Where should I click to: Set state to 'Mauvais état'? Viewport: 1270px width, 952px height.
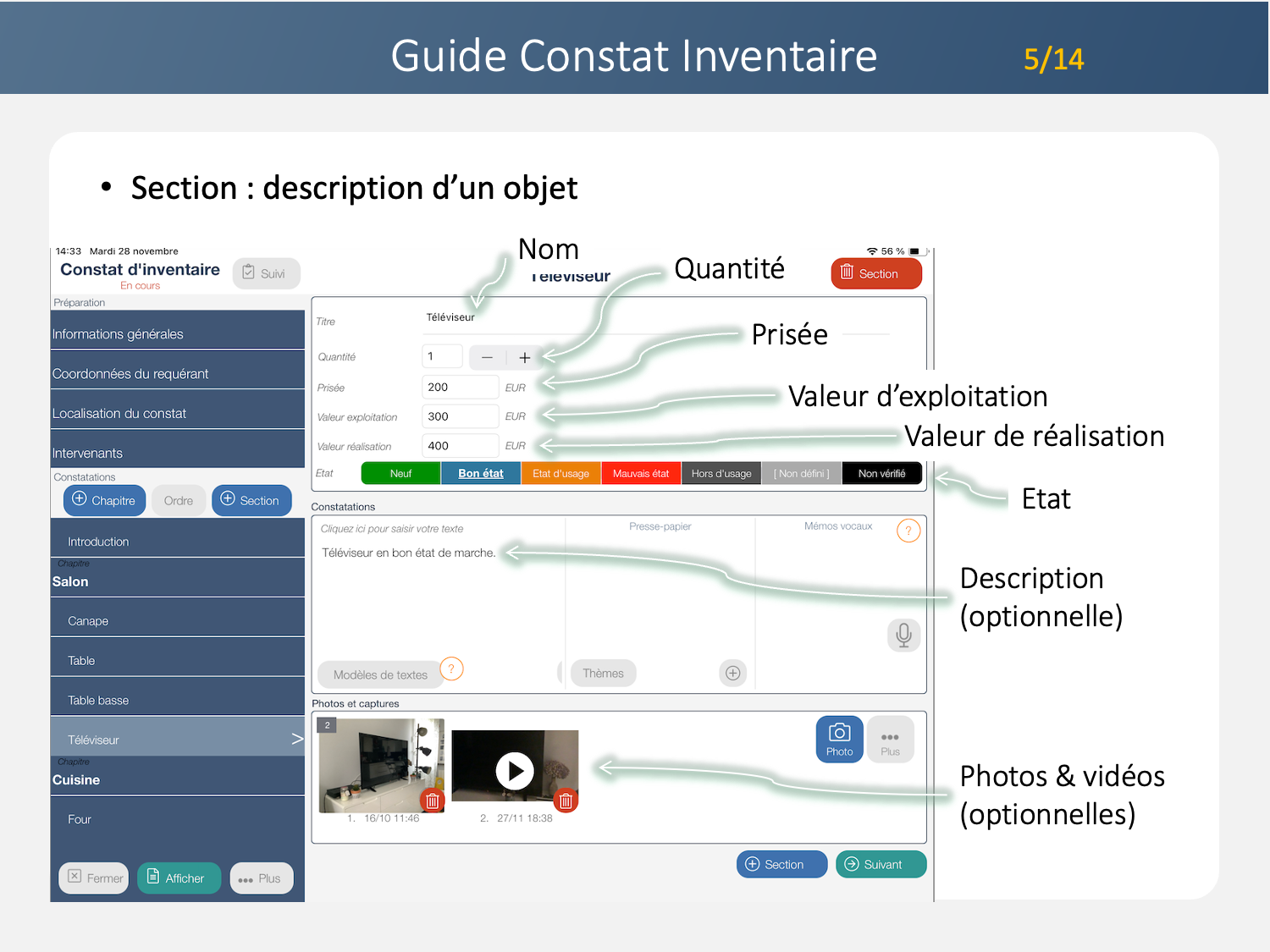[x=640, y=474]
